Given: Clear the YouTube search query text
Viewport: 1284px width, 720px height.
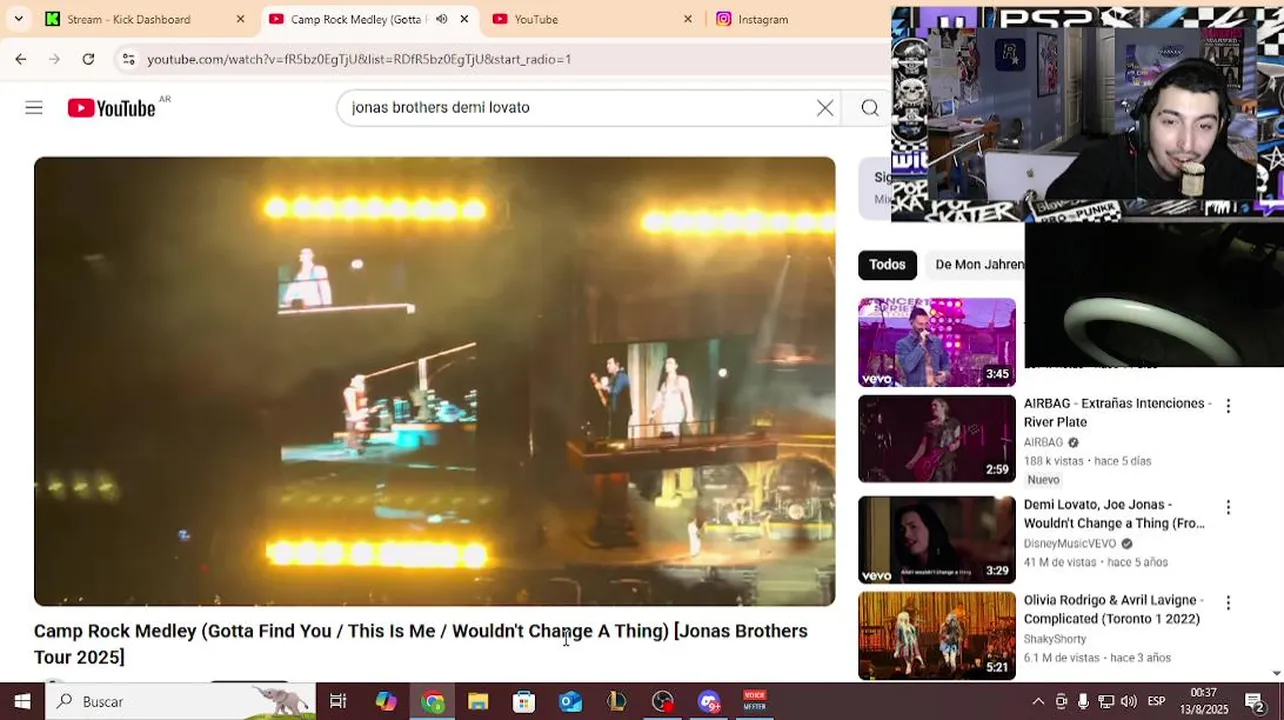Looking at the screenshot, I should (825, 108).
